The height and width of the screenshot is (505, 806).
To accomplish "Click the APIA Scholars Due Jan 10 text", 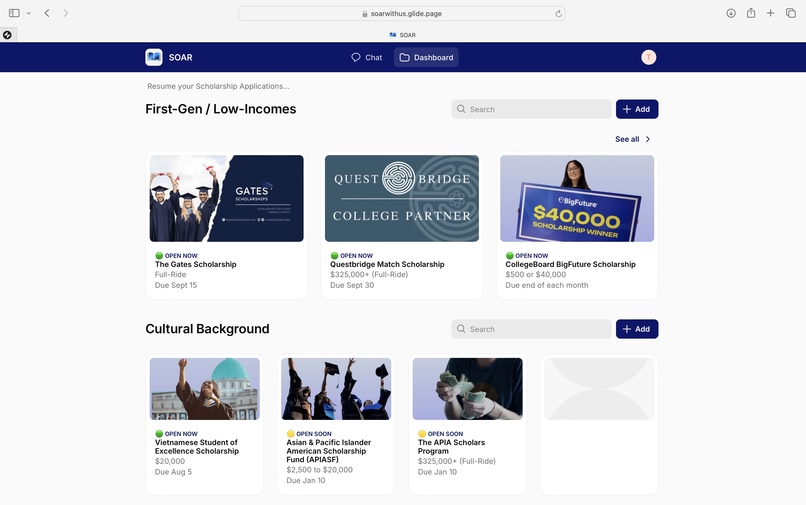I will coord(437,472).
